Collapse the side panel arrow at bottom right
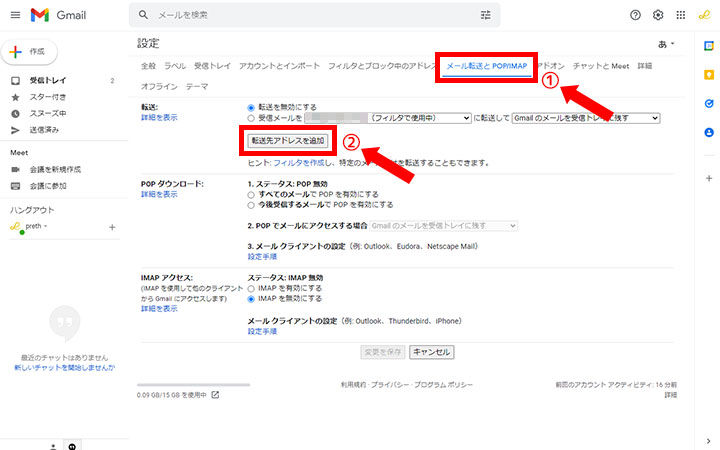 [709, 441]
